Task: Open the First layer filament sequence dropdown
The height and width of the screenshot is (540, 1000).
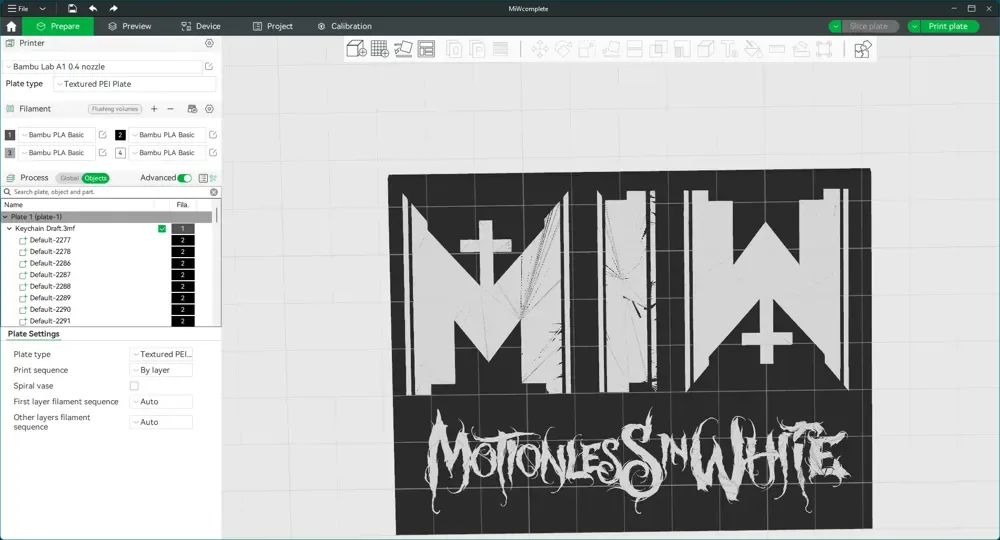Action: pos(161,402)
